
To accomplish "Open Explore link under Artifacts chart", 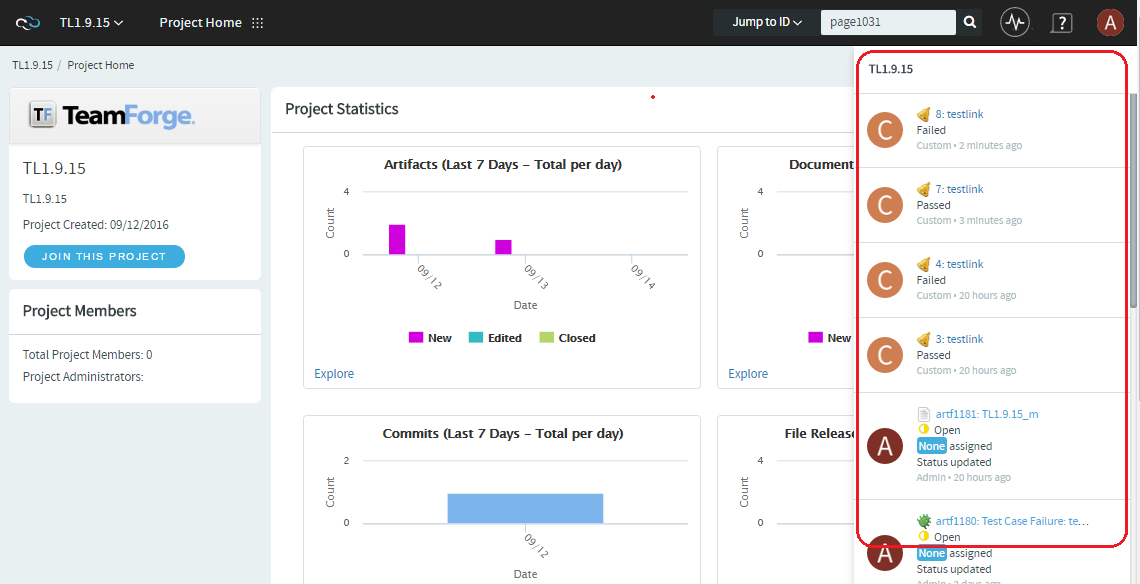I will tap(334, 373).
